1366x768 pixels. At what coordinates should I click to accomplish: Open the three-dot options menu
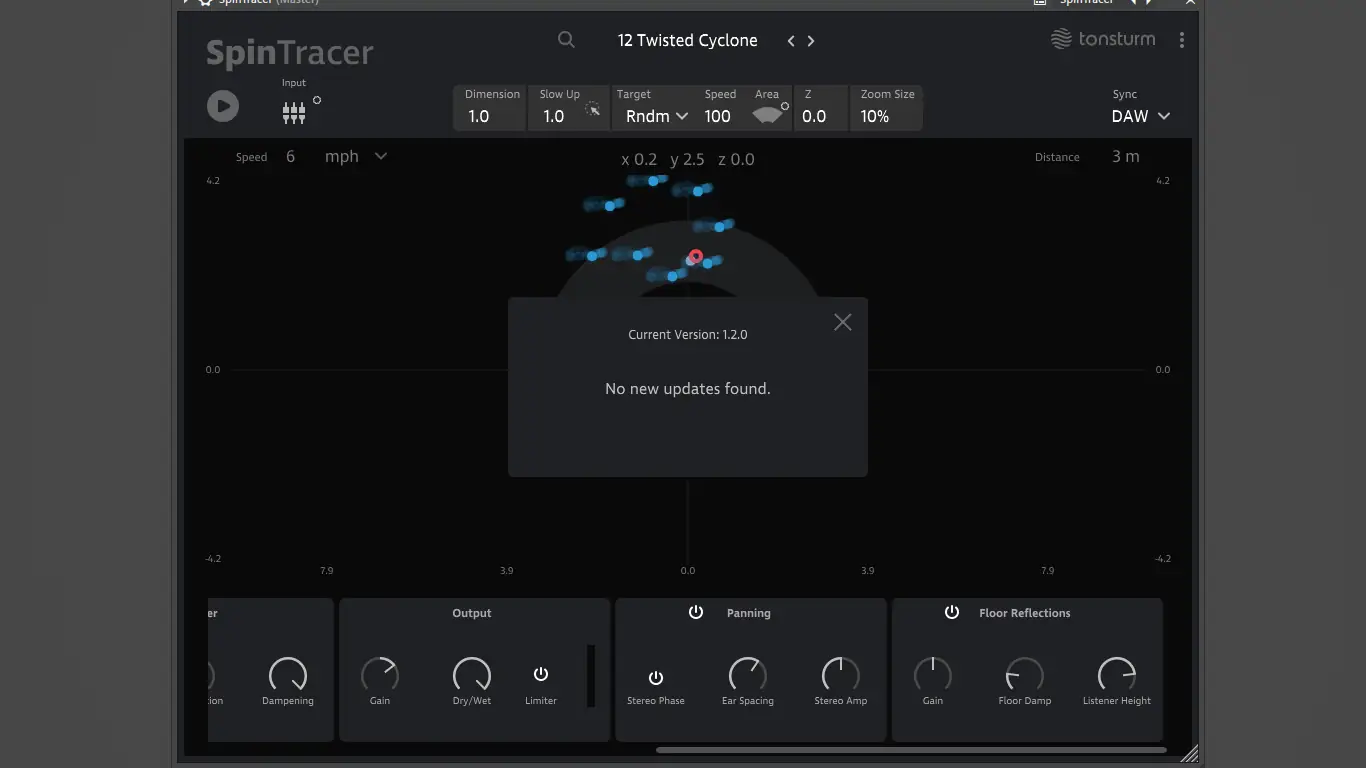[x=1181, y=40]
